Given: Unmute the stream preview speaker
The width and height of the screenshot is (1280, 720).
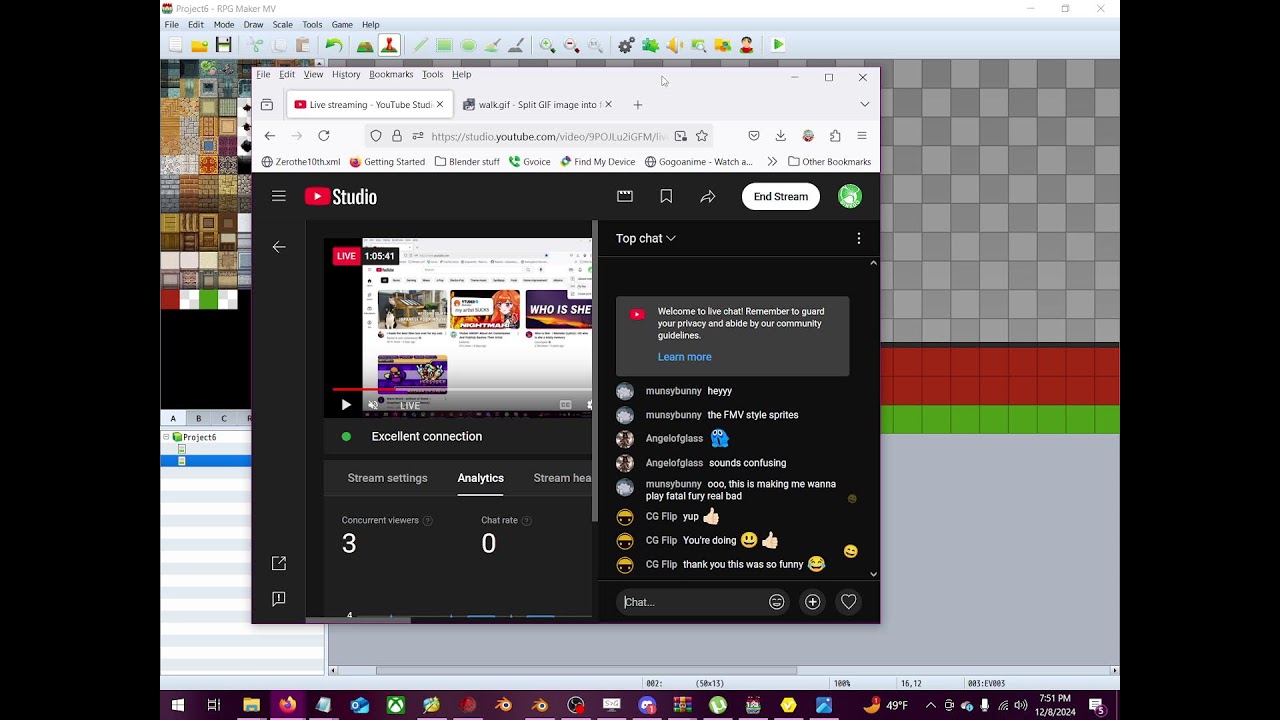Looking at the screenshot, I should (x=373, y=405).
